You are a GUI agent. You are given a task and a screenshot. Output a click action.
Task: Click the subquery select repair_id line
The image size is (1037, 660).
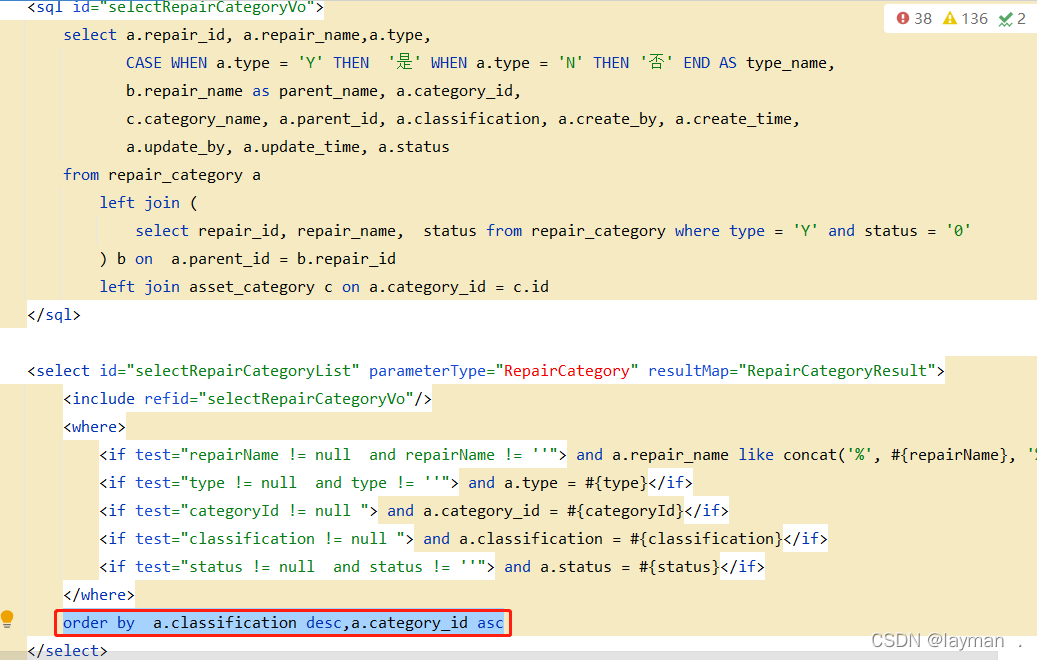coord(553,231)
